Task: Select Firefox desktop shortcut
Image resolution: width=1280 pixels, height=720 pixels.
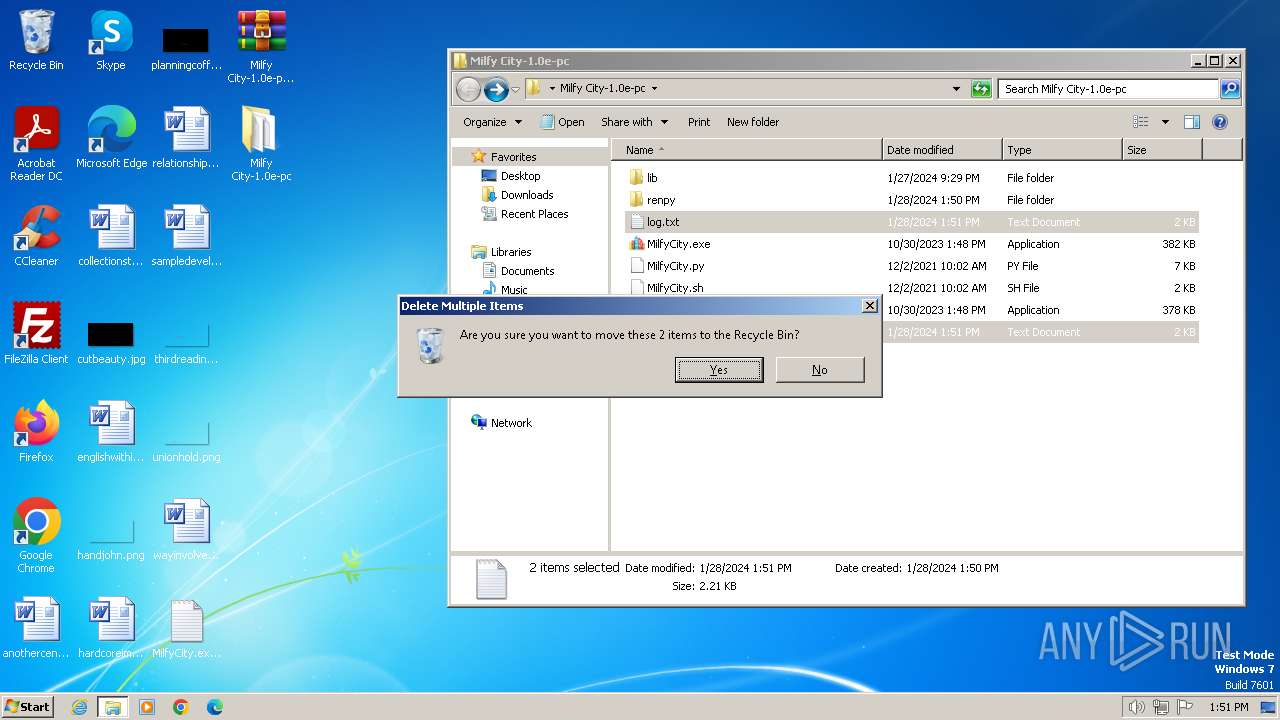Action: pyautogui.click(x=36, y=432)
